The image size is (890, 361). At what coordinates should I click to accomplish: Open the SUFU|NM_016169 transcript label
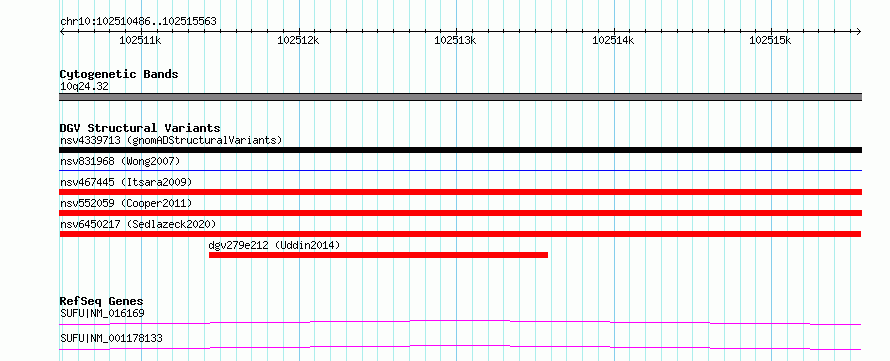pos(102,313)
